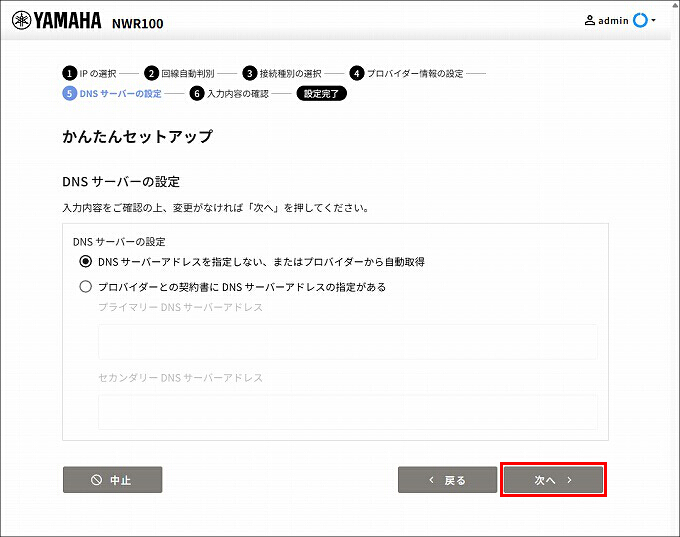
Task: Click the 回線自動判別 step label
Action: point(188,73)
